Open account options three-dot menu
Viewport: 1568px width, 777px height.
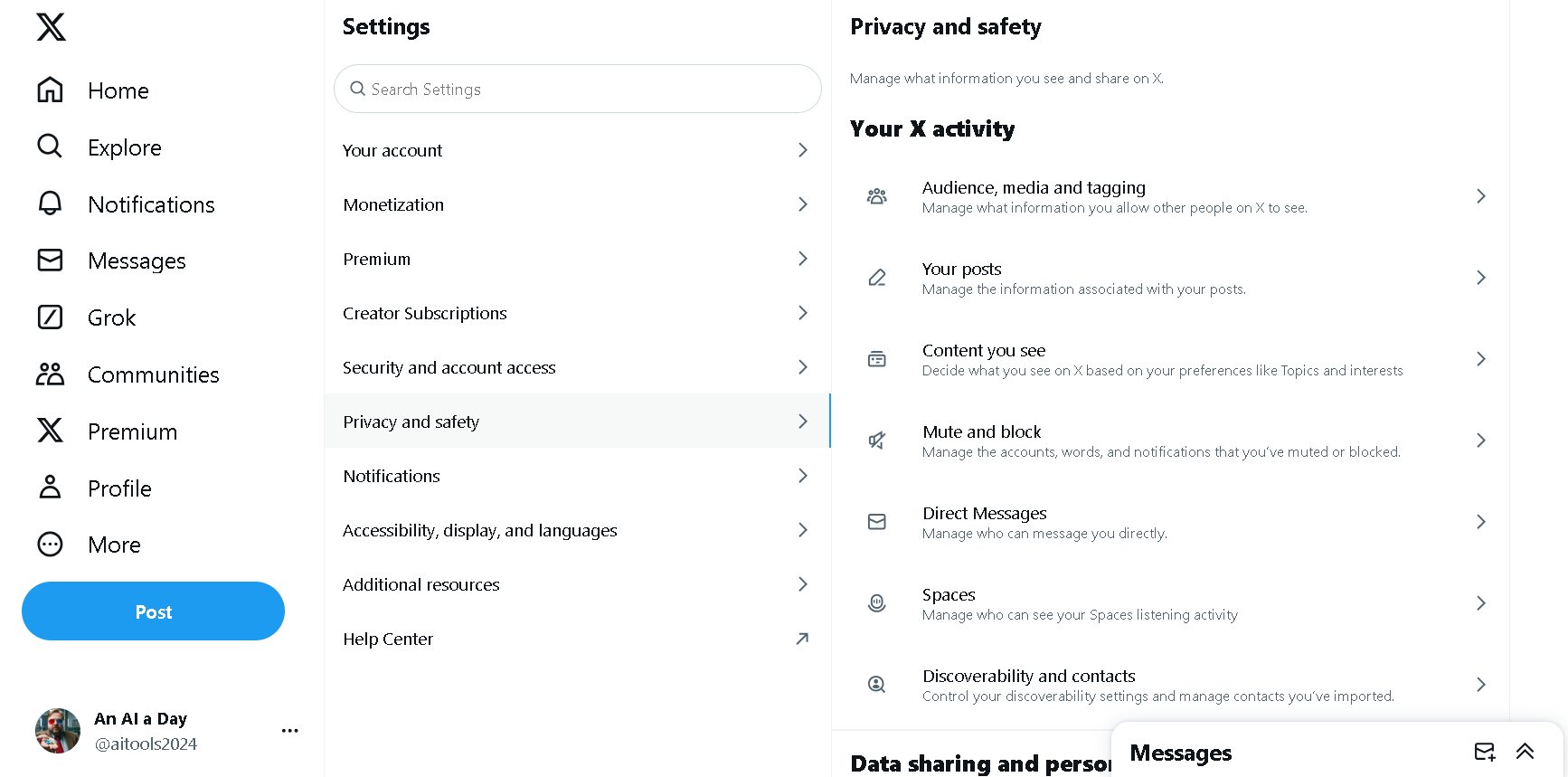coord(289,731)
